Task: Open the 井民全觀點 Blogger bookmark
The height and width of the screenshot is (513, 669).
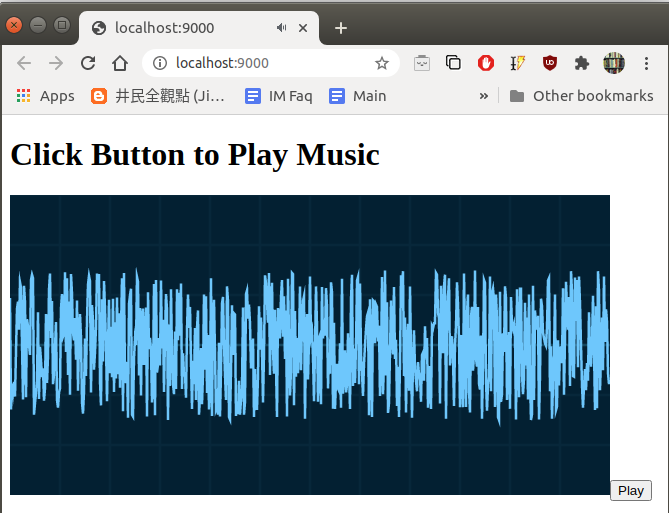Action: (x=158, y=96)
